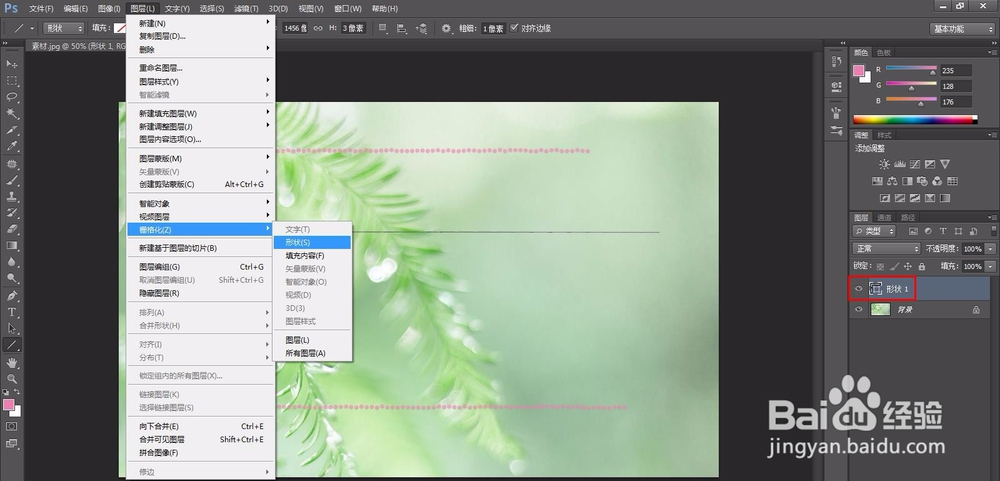
Task: Open the 形状 tool mode dropdown
Action: tap(63, 28)
